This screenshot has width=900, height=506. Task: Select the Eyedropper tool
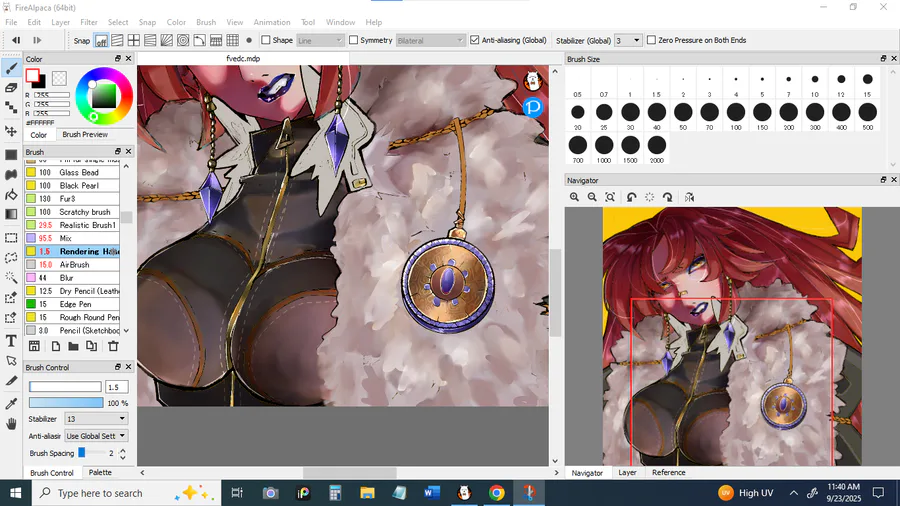(11, 404)
